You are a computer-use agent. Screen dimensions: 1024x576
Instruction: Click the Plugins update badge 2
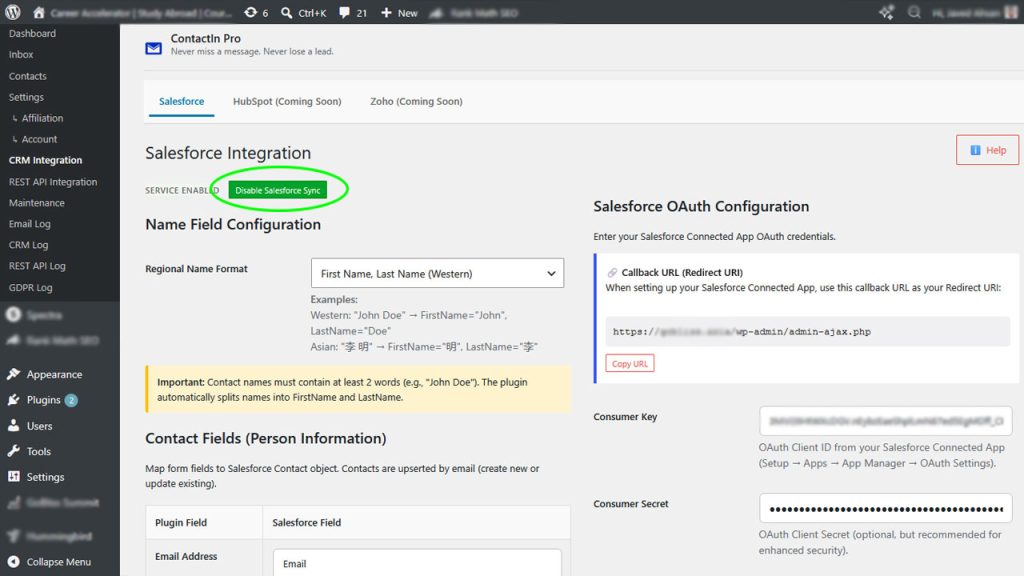[71, 400]
